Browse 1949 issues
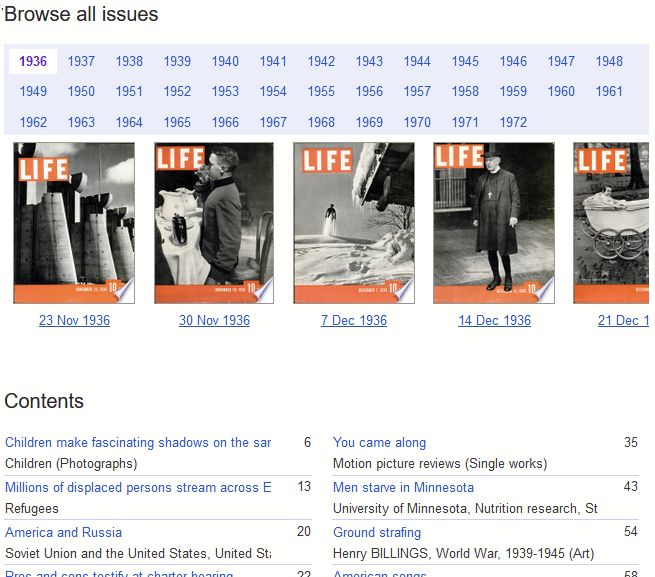Screen dimensions: 655x577 33,92
